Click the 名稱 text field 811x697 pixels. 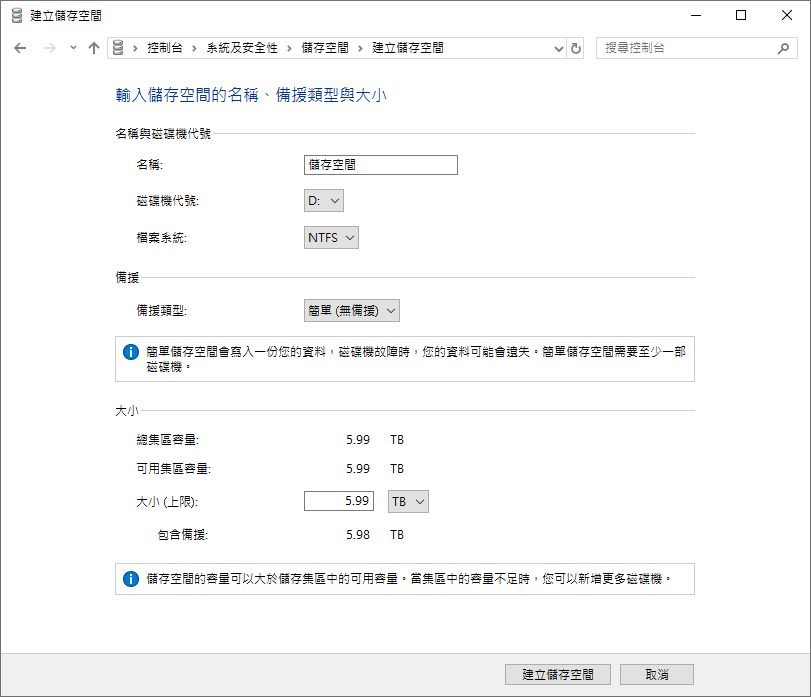[380, 165]
